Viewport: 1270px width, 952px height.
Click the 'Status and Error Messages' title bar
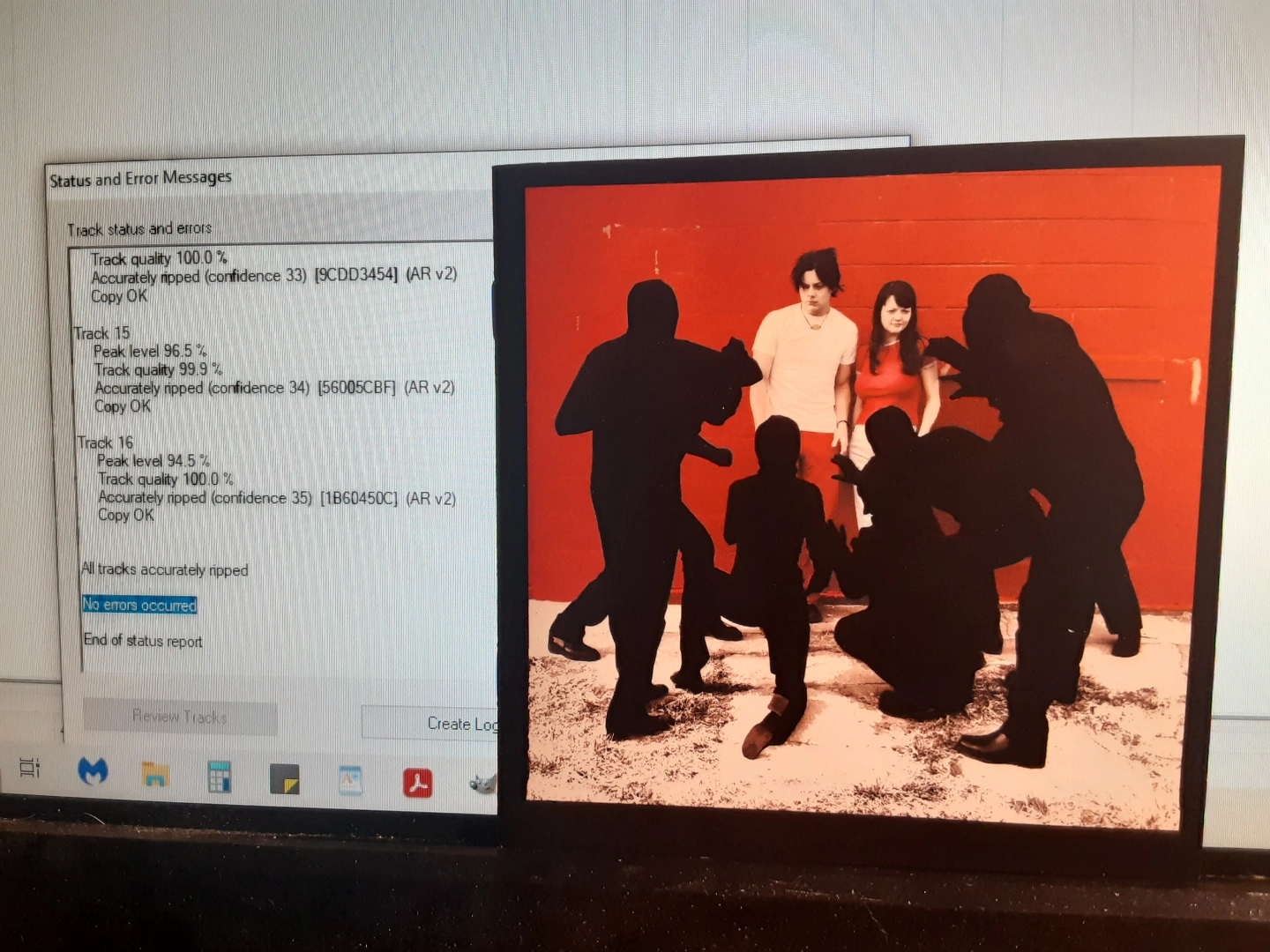(141, 179)
